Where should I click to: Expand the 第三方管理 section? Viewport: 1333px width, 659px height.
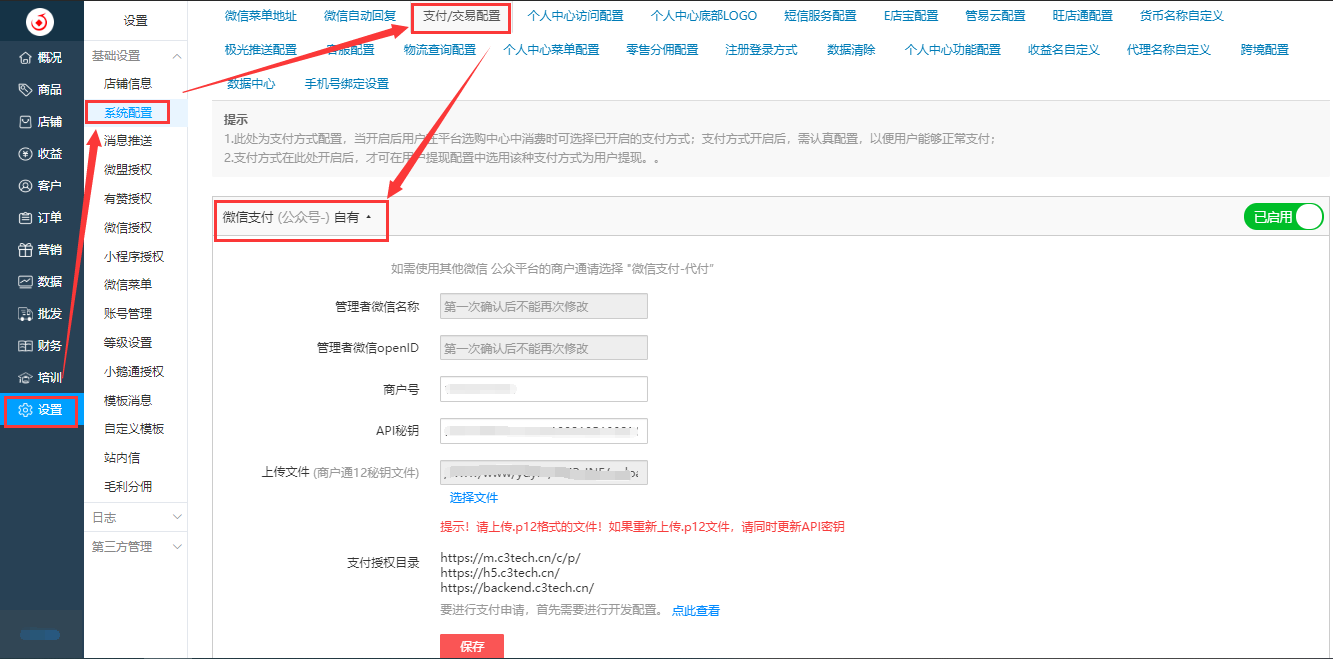coord(135,546)
